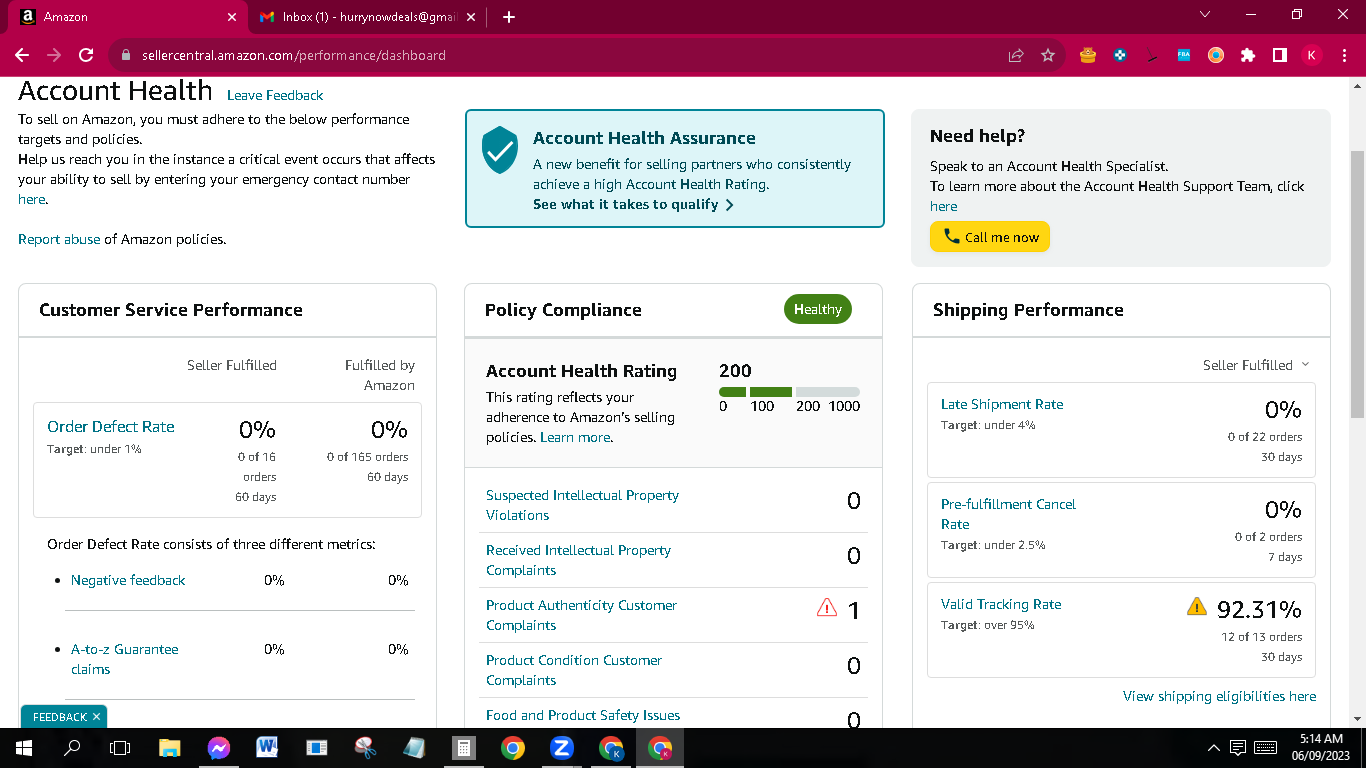Open the orange circular extension icon
1366x768 pixels.
pyautogui.click(x=1216, y=56)
